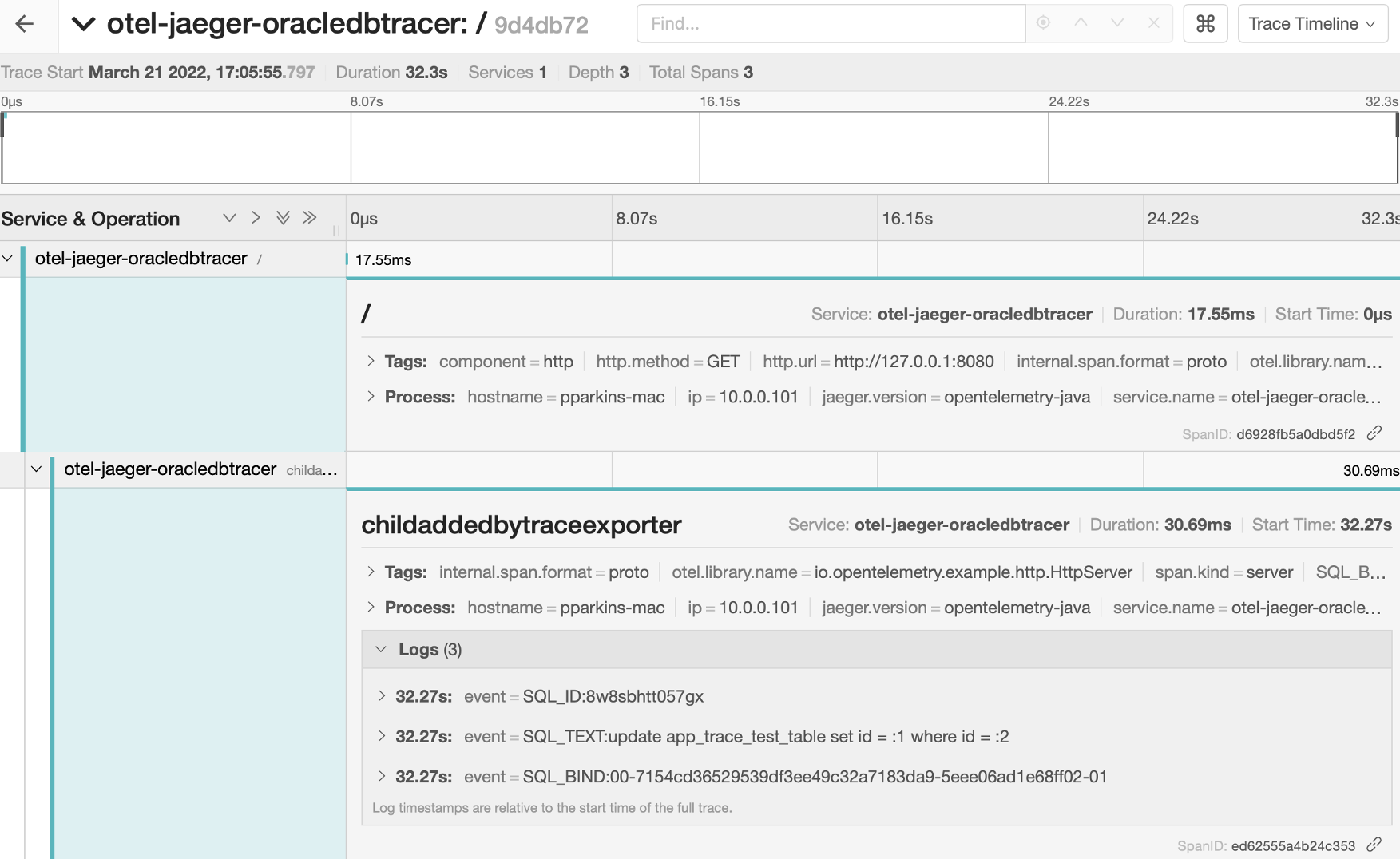
Task: Click the 17.55ms root span bar
Action: pyautogui.click(x=347, y=259)
